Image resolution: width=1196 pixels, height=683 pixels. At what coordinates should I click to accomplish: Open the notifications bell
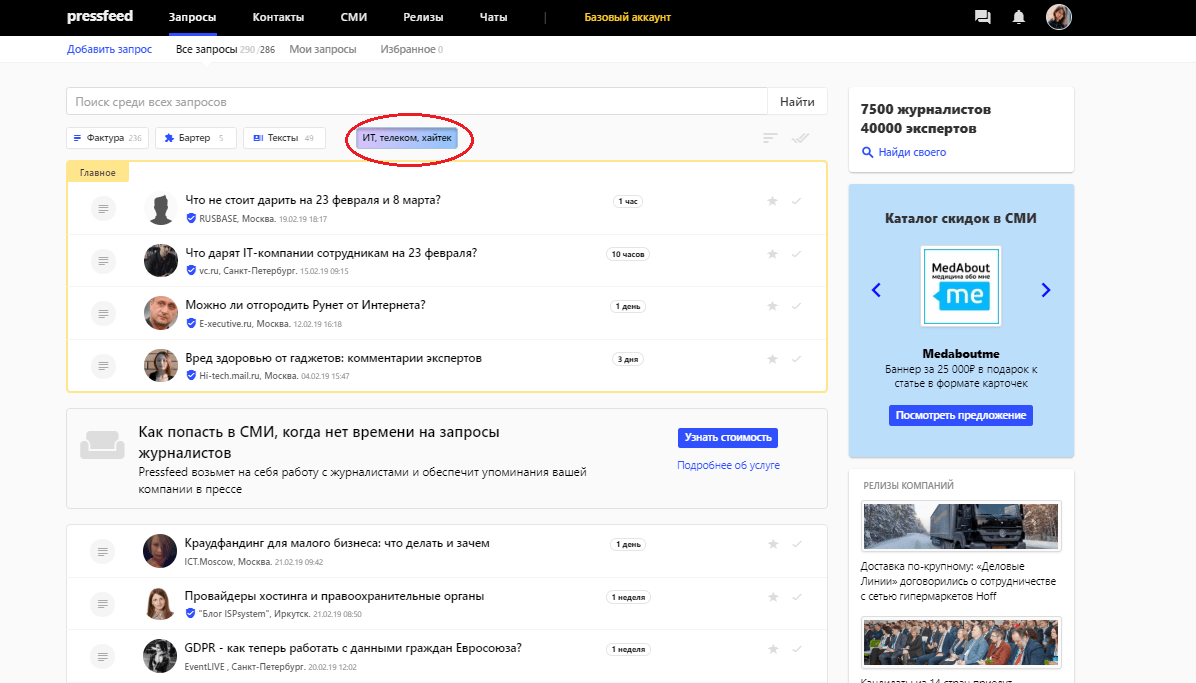point(1018,17)
